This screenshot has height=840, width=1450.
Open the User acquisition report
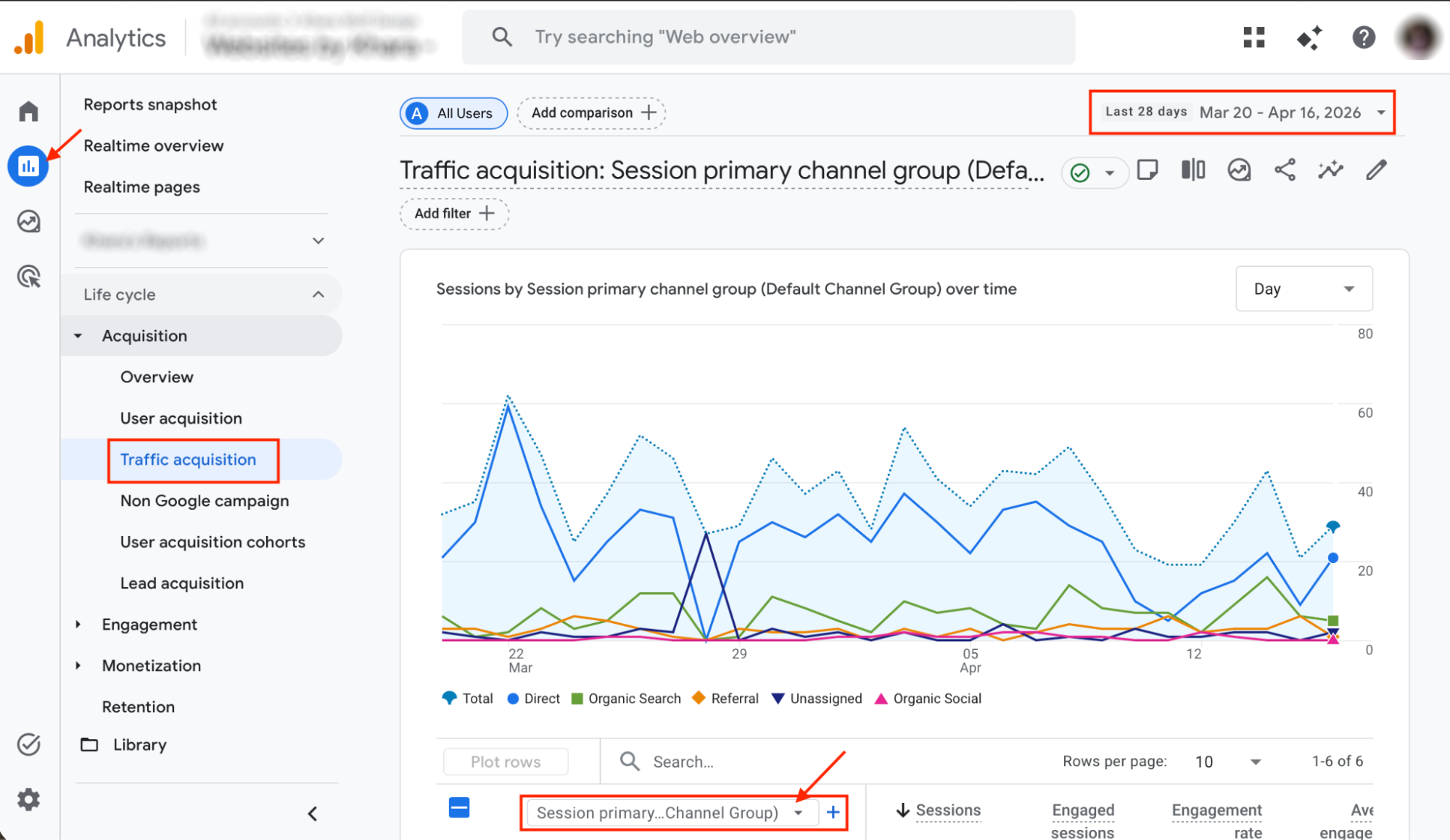click(181, 418)
